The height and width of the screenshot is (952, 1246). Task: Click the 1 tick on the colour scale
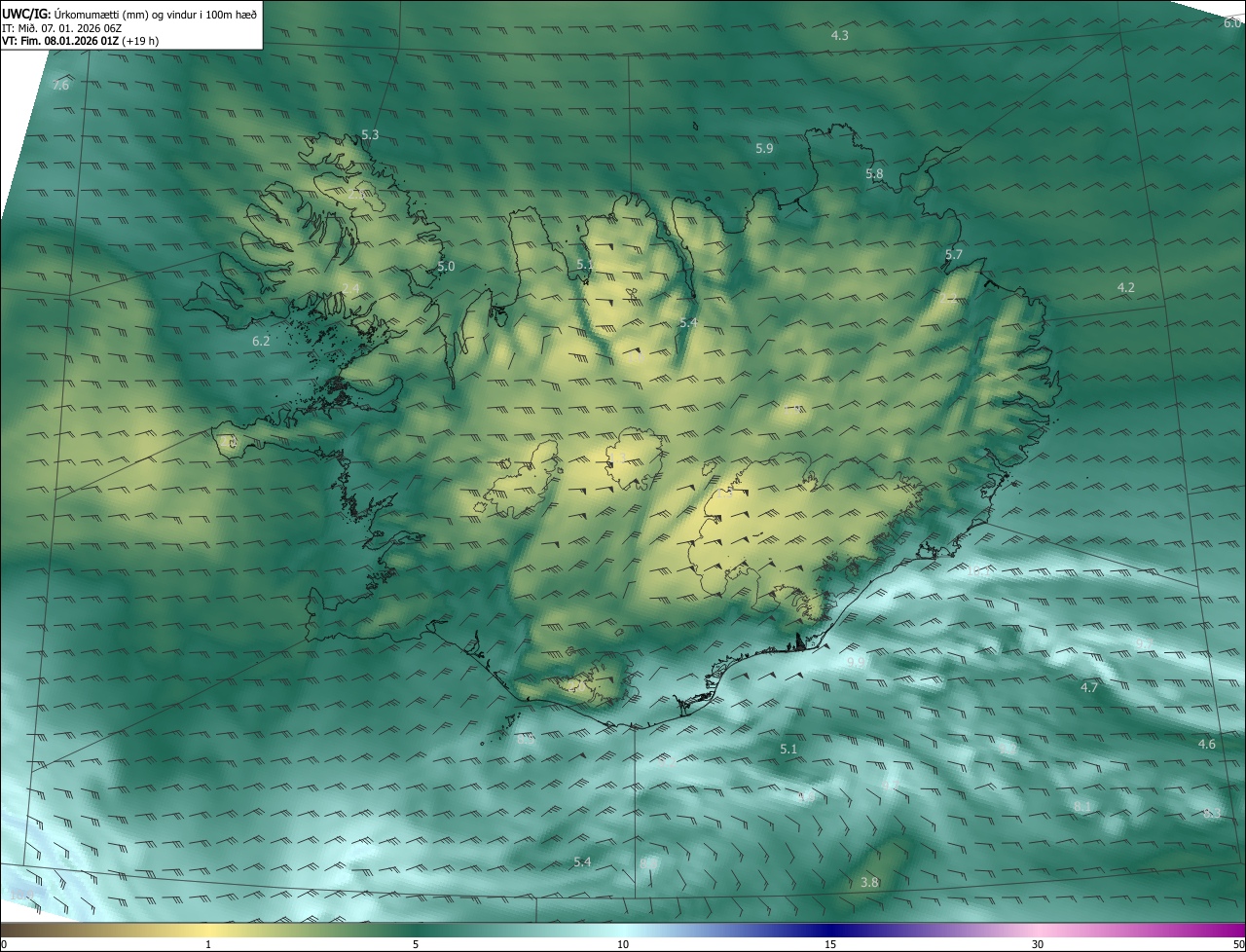[208, 944]
